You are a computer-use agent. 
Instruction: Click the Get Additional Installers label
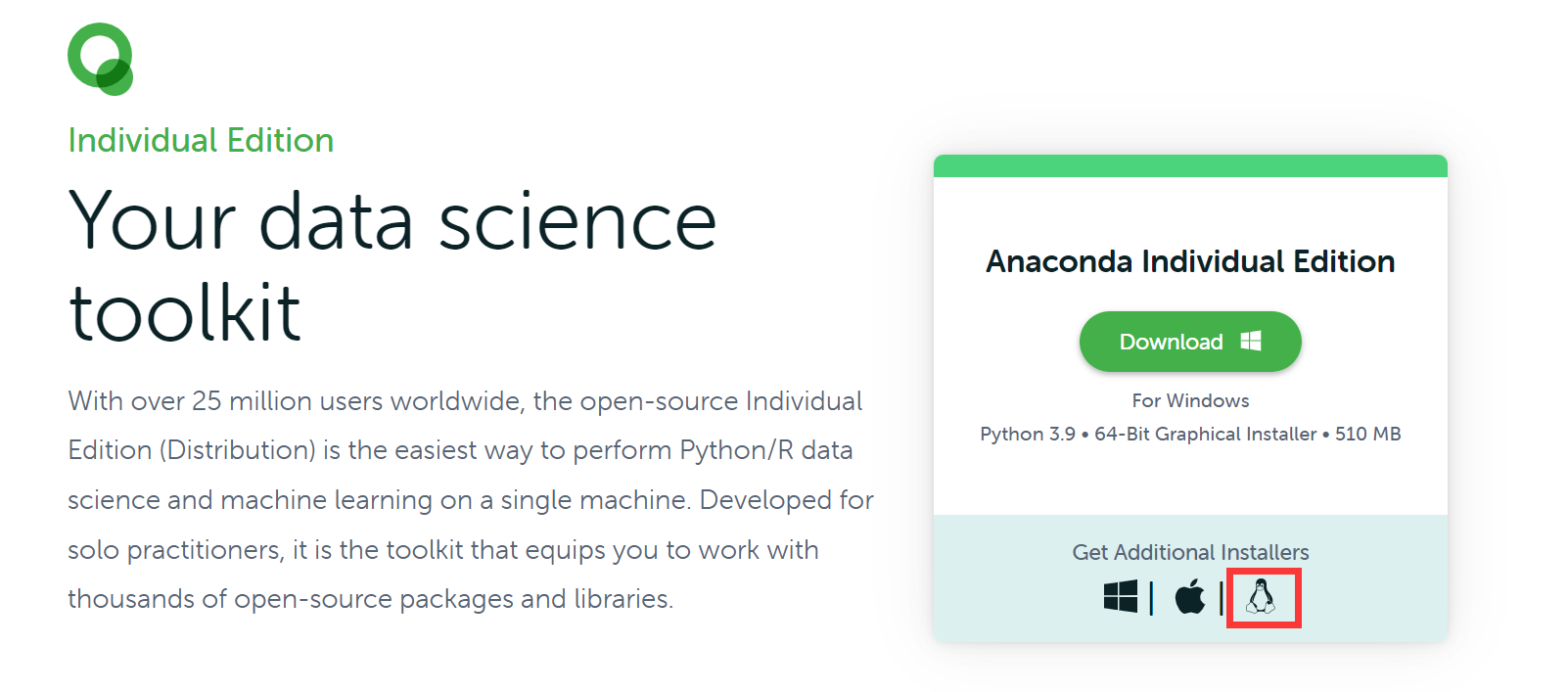coord(1189,551)
